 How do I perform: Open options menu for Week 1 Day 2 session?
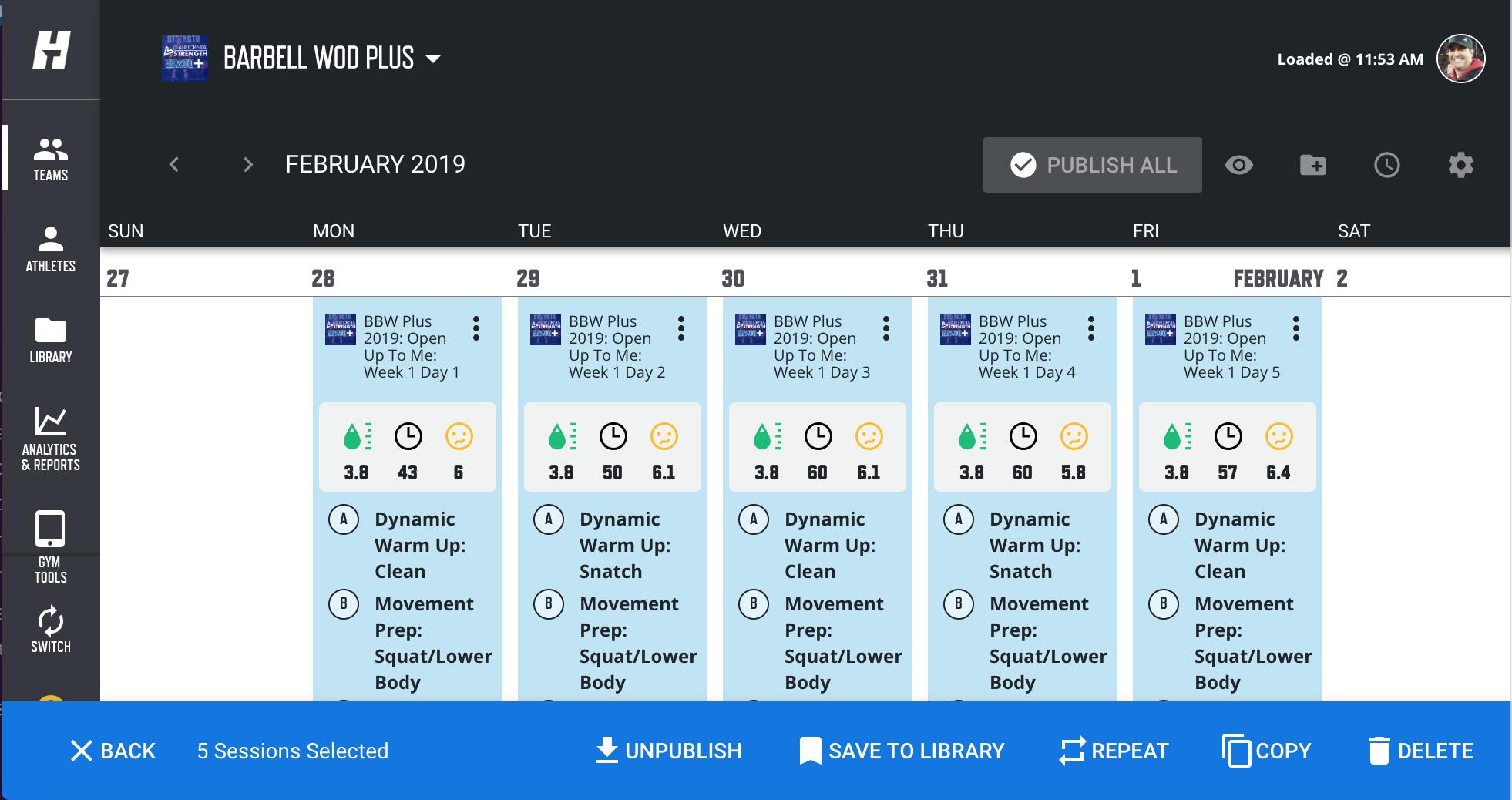click(x=681, y=328)
